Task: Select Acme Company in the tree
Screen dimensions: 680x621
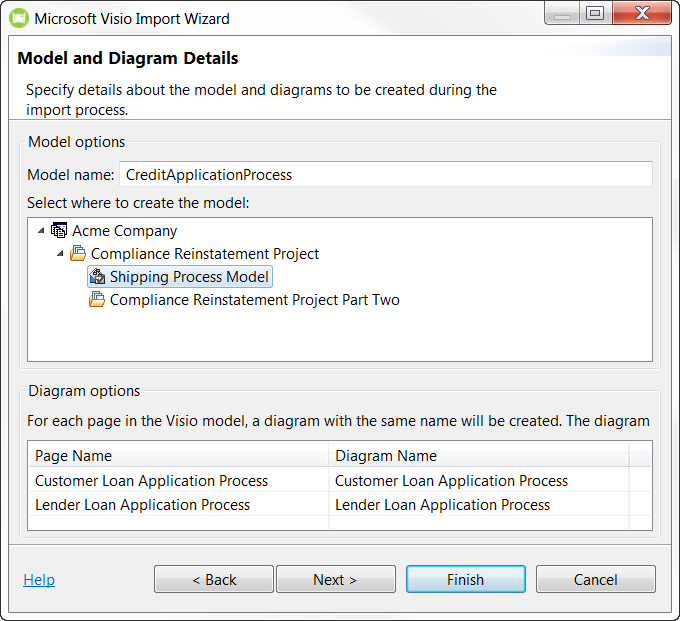Action: [124, 231]
